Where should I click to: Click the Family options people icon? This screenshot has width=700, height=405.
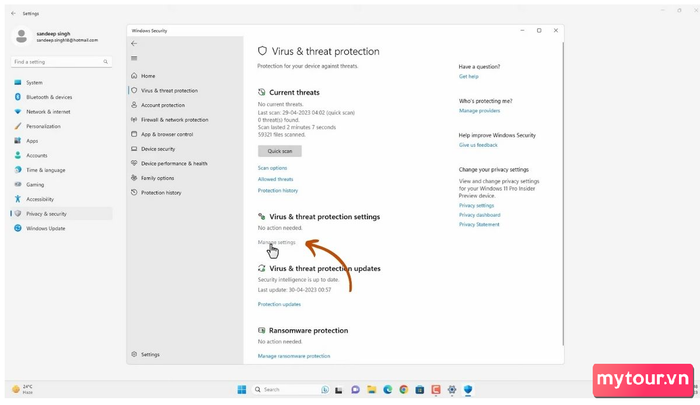(x=134, y=178)
